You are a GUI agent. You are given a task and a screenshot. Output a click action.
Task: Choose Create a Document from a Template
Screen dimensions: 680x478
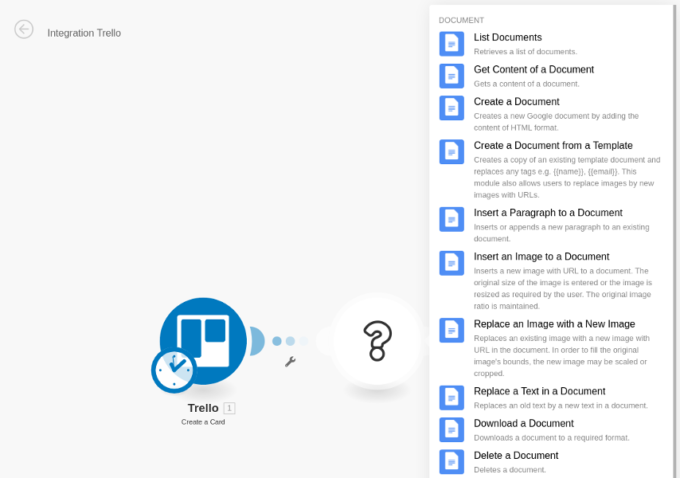pyautogui.click(x=552, y=146)
